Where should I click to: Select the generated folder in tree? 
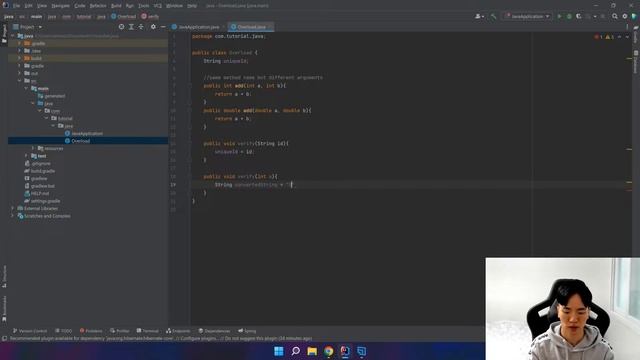(x=51, y=96)
